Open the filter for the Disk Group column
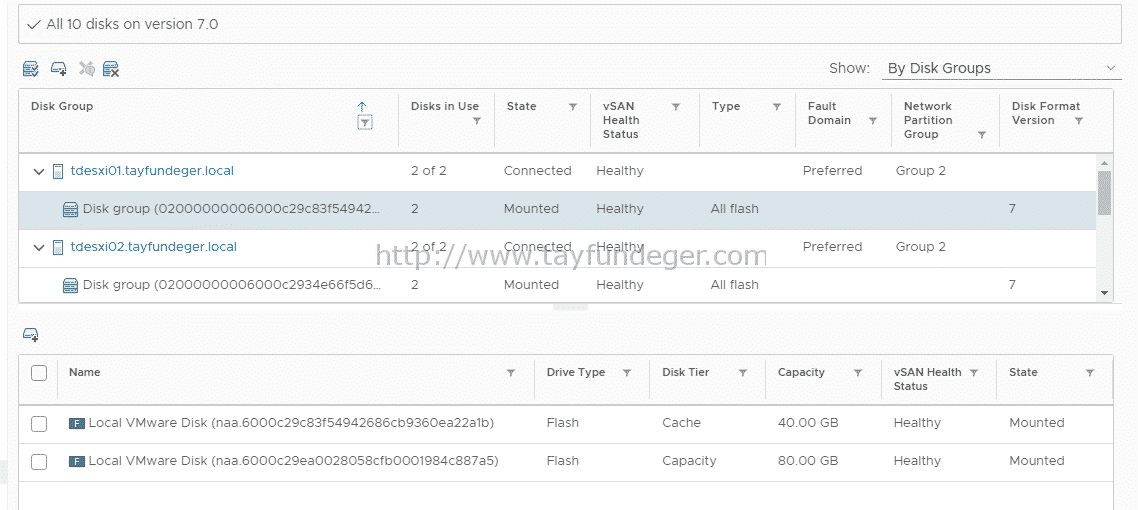 click(x=364, y=123)
